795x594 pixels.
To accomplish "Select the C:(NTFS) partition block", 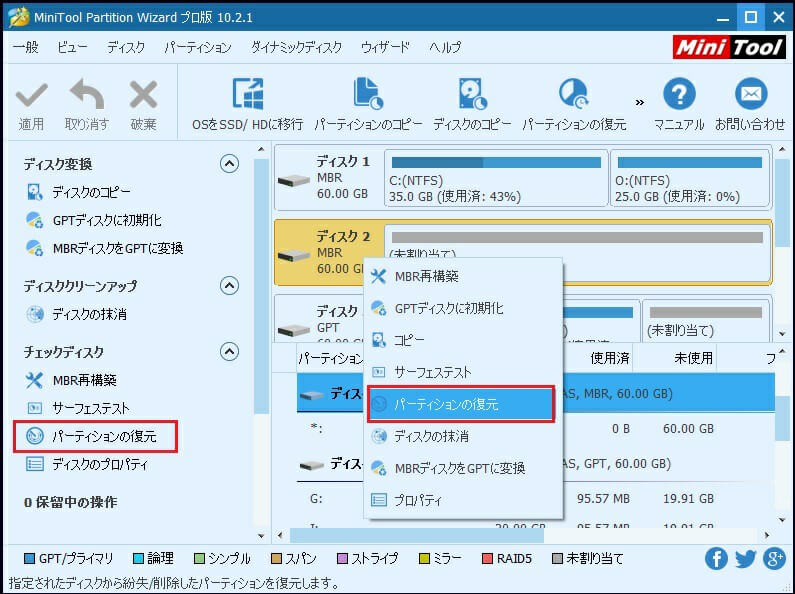I will tap(496, 178).
